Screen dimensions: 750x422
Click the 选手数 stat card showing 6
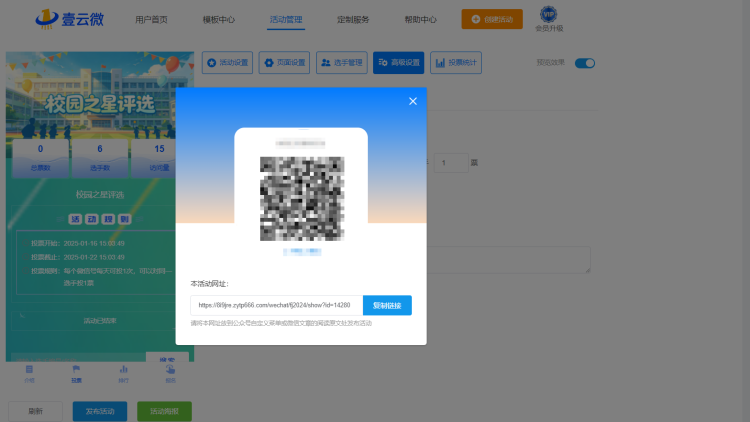coord(99,158)
